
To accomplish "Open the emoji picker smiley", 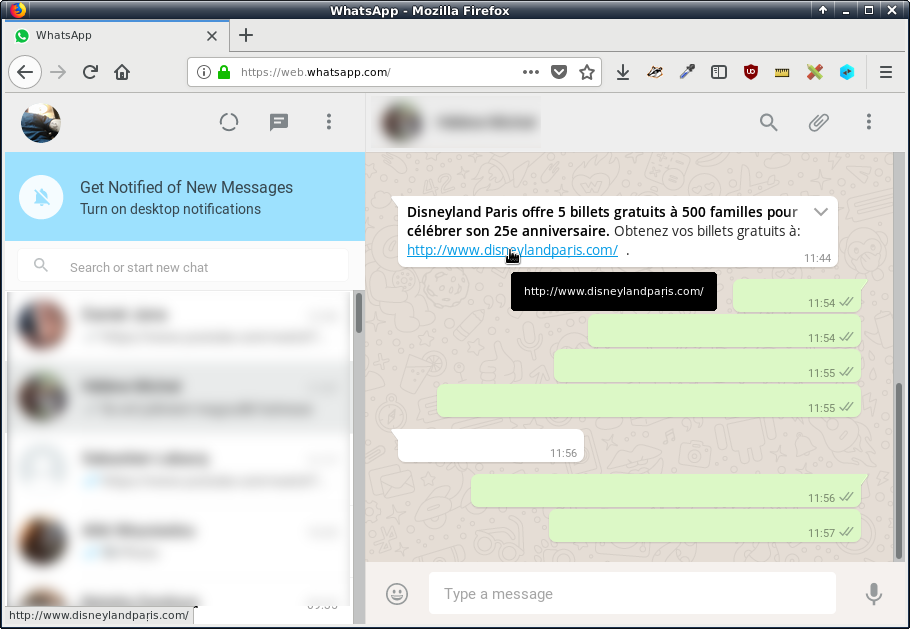I will (397, 594).
